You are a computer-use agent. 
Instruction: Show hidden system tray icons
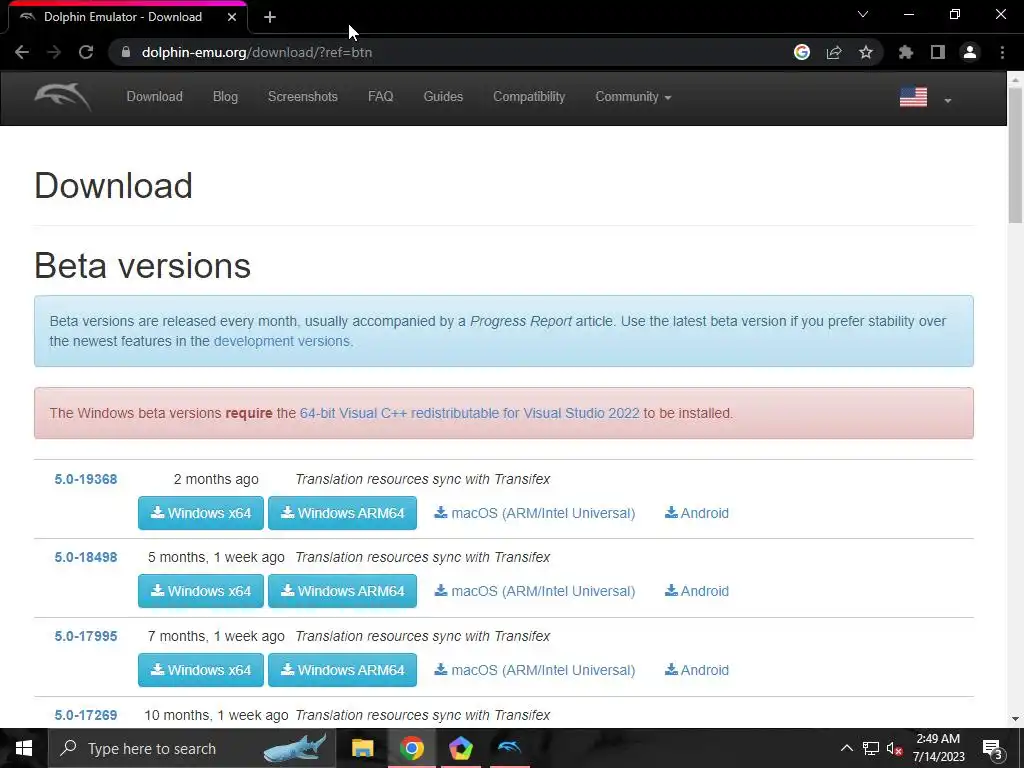(x=846, y=748)
